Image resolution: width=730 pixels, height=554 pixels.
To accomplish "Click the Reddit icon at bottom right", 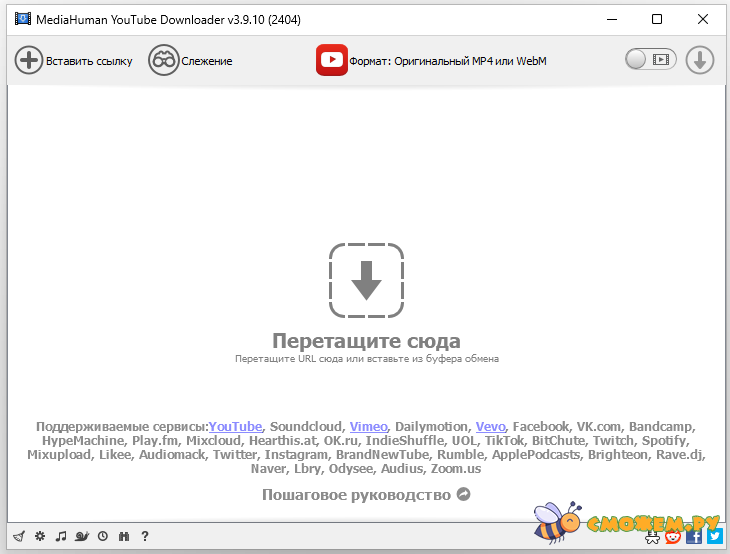I will (674, 536).
